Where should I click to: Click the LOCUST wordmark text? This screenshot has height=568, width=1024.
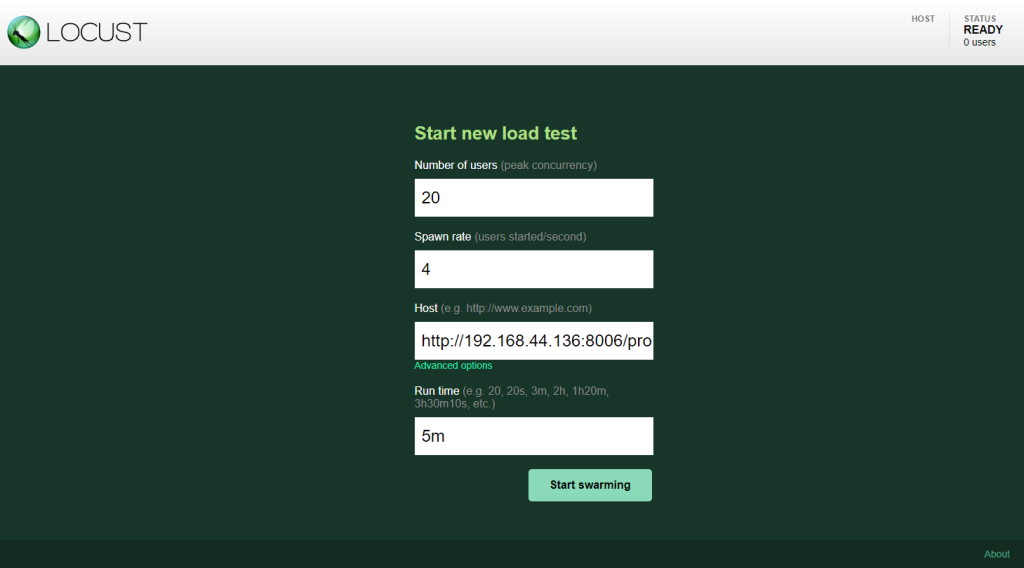click(x=97, y=33)
